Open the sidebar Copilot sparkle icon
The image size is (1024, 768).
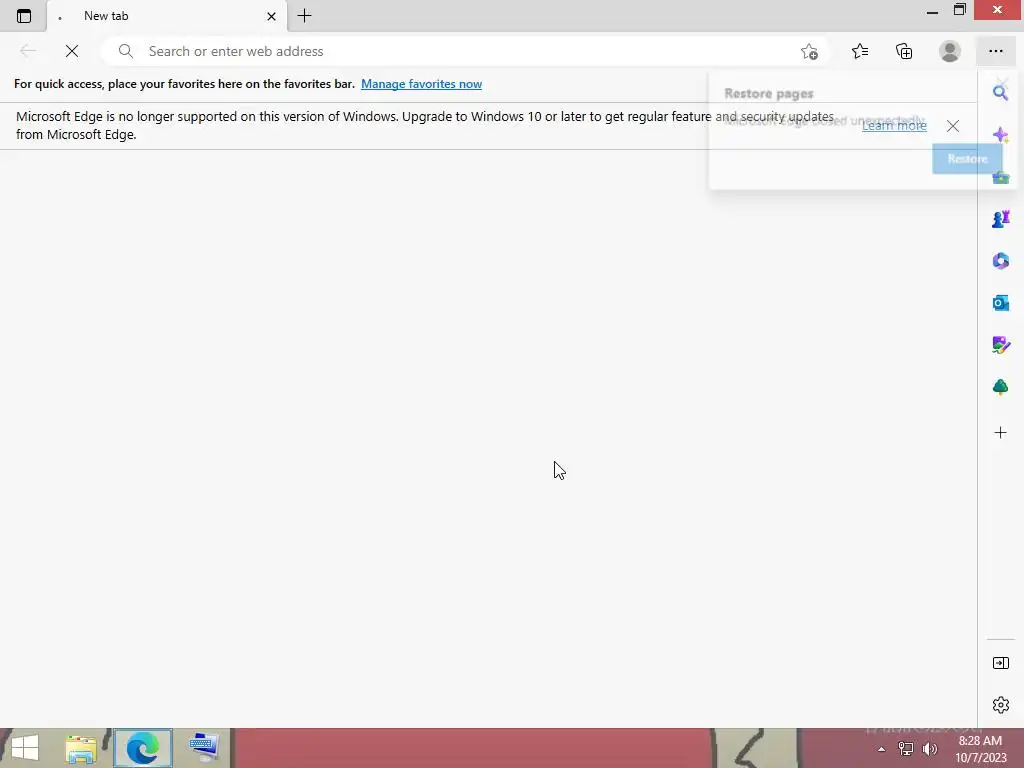click(1000, 135)
